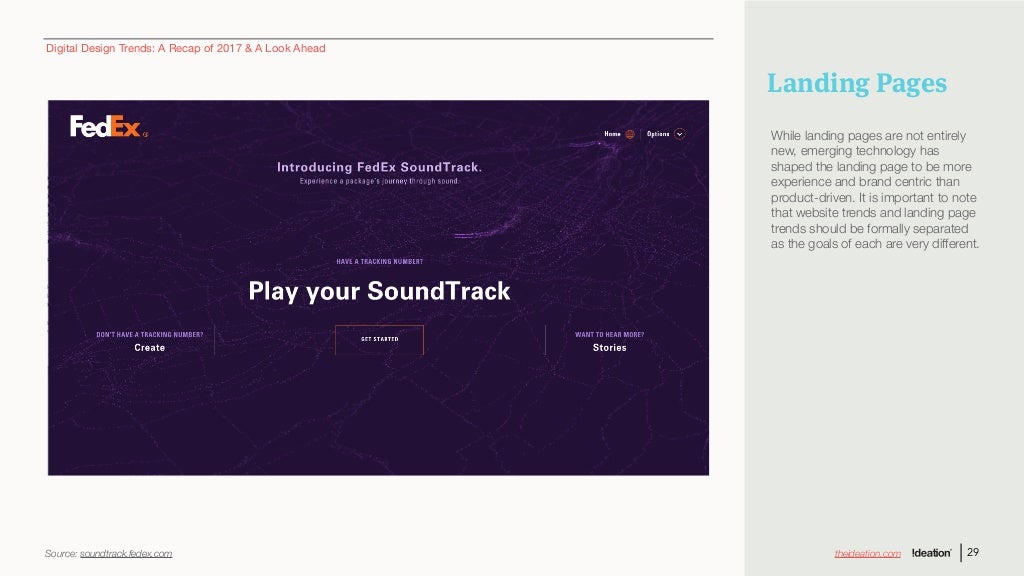1024x576 pixels.
Task: Open the Stories link
Action: coord(609,348)
